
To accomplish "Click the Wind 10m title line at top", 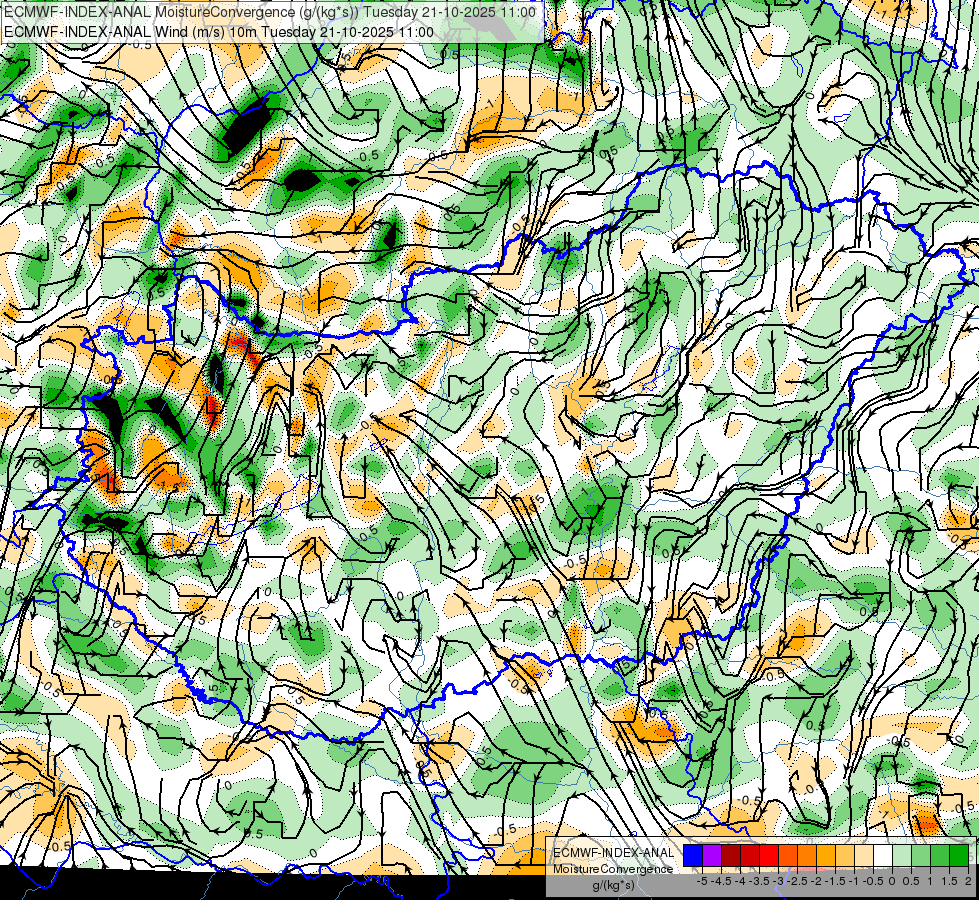I will tap(219, 32).
